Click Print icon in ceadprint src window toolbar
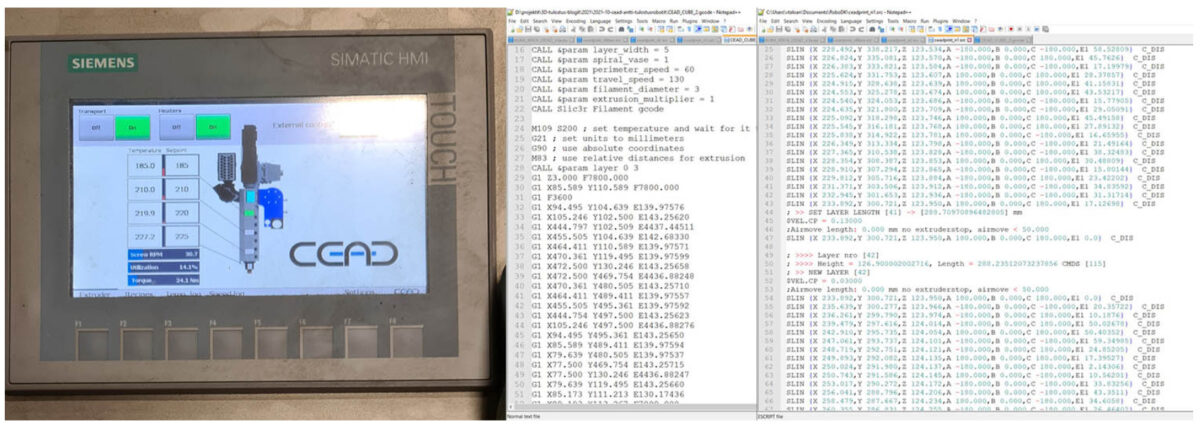Image resolution: width=1200 pixels, height=428 pixels. (x=813, y=29)
